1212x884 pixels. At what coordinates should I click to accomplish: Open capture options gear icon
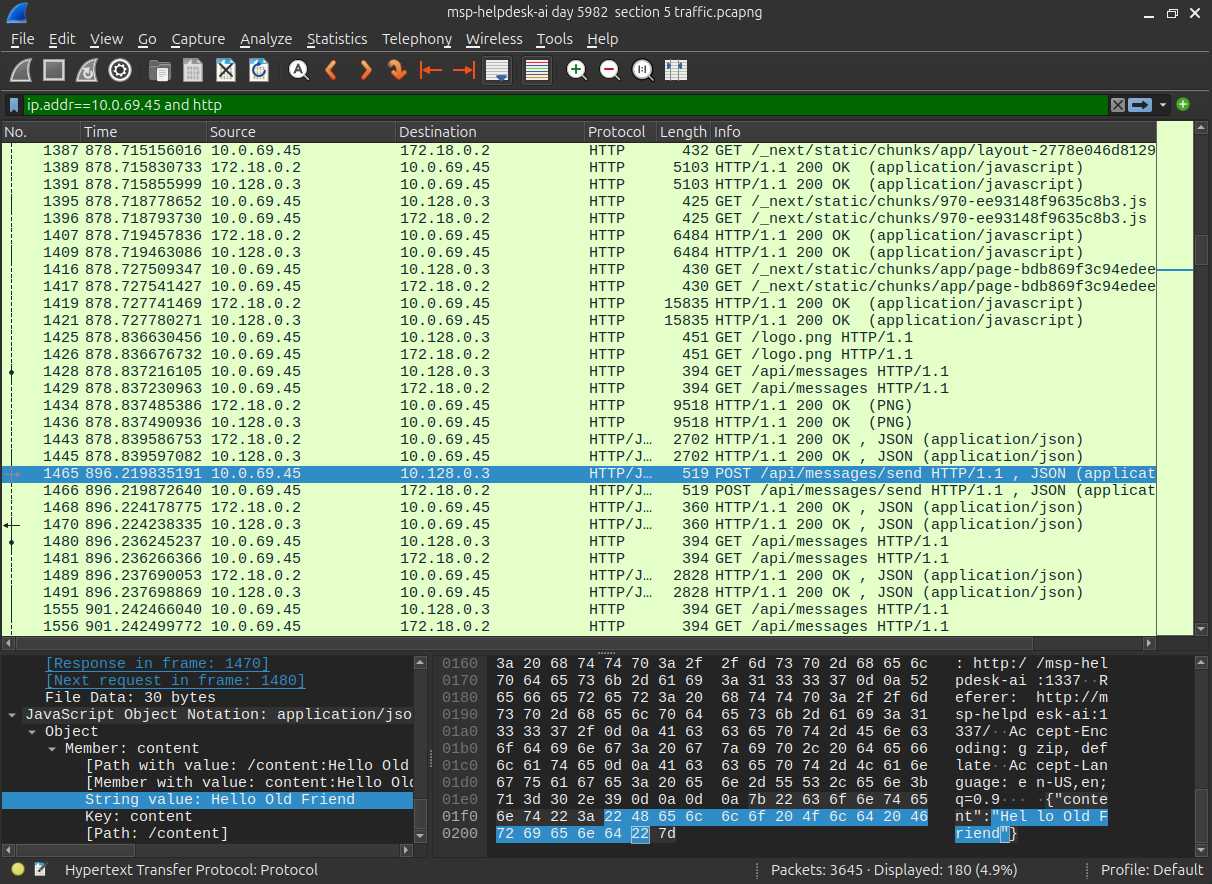point(120,70)
